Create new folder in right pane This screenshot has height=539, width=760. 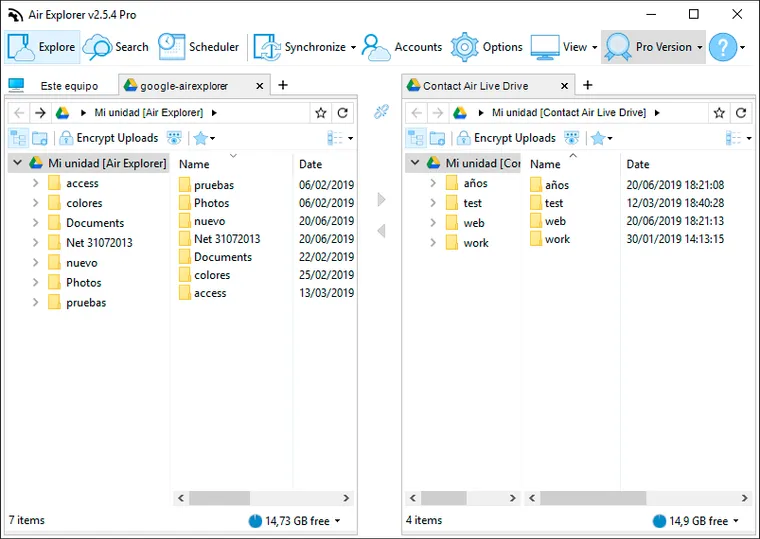437,138
